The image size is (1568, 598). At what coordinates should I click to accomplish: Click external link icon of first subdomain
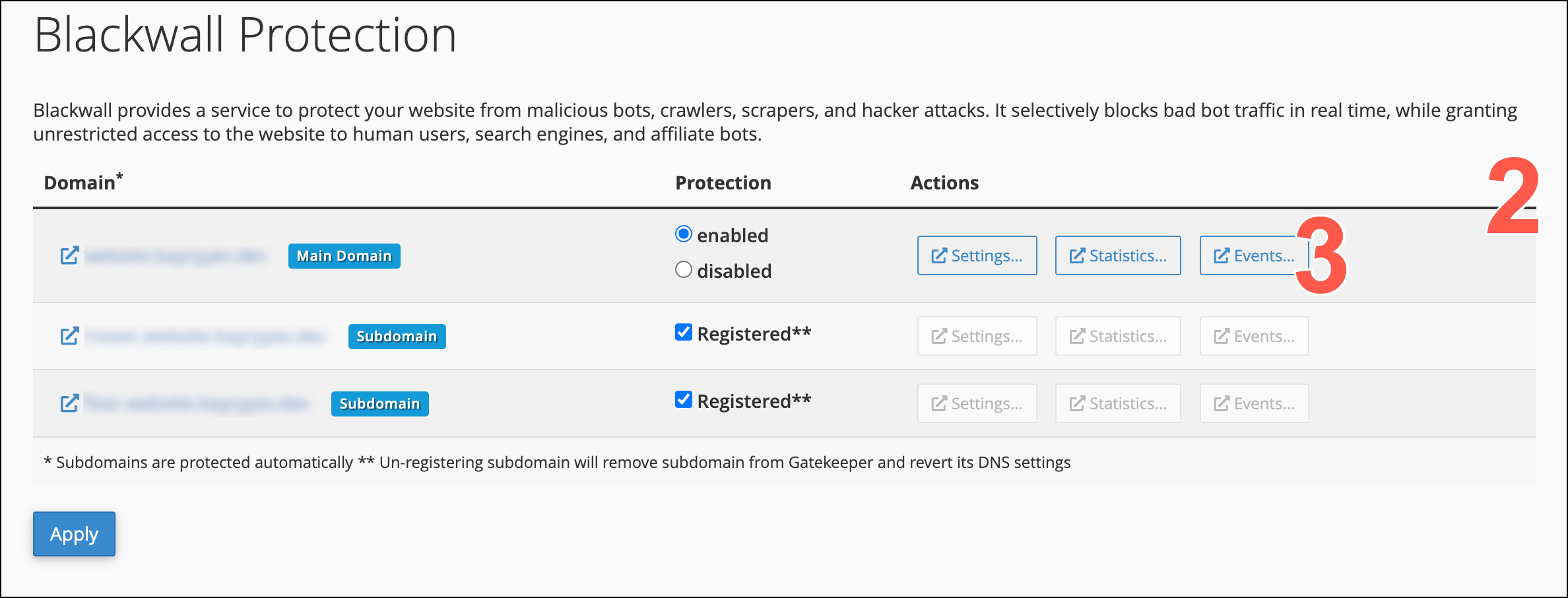tap(69, 336)
